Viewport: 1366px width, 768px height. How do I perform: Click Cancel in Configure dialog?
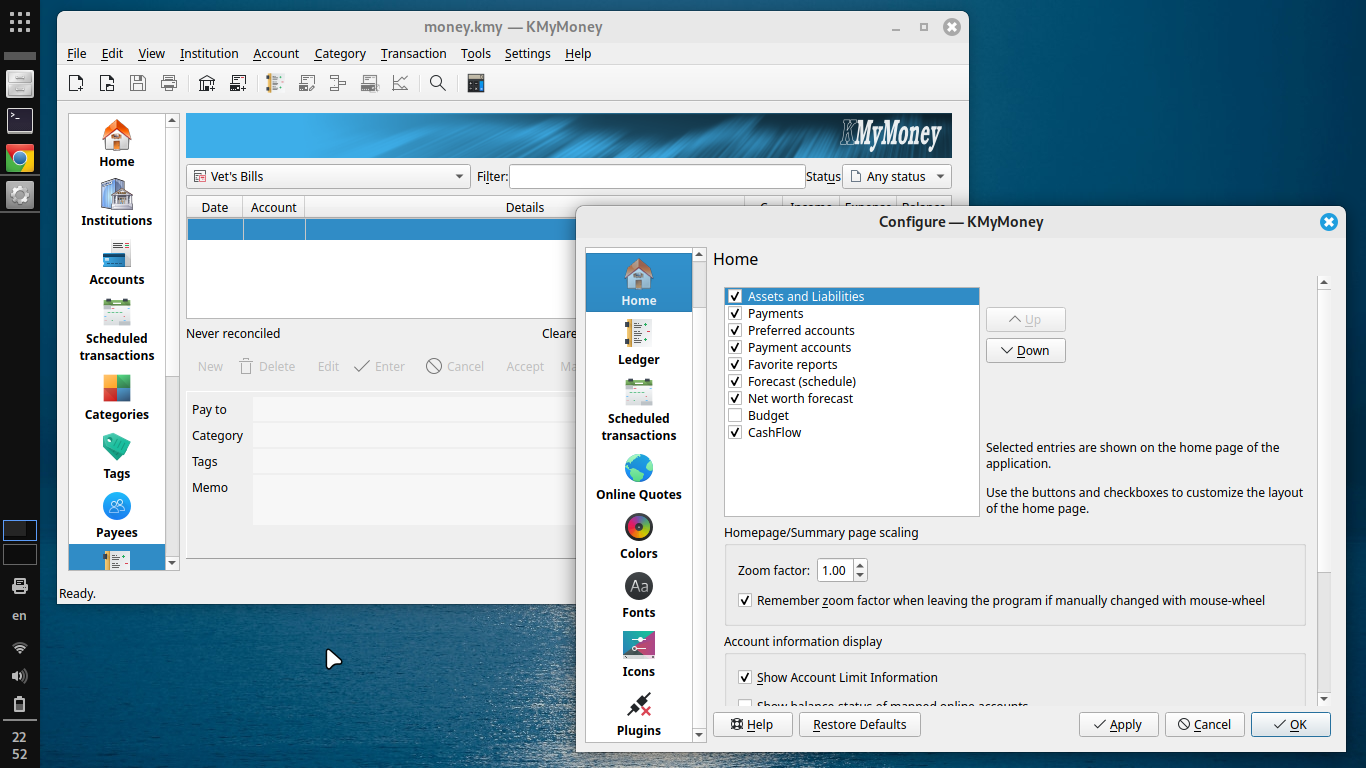click(x=1204, y=725)
